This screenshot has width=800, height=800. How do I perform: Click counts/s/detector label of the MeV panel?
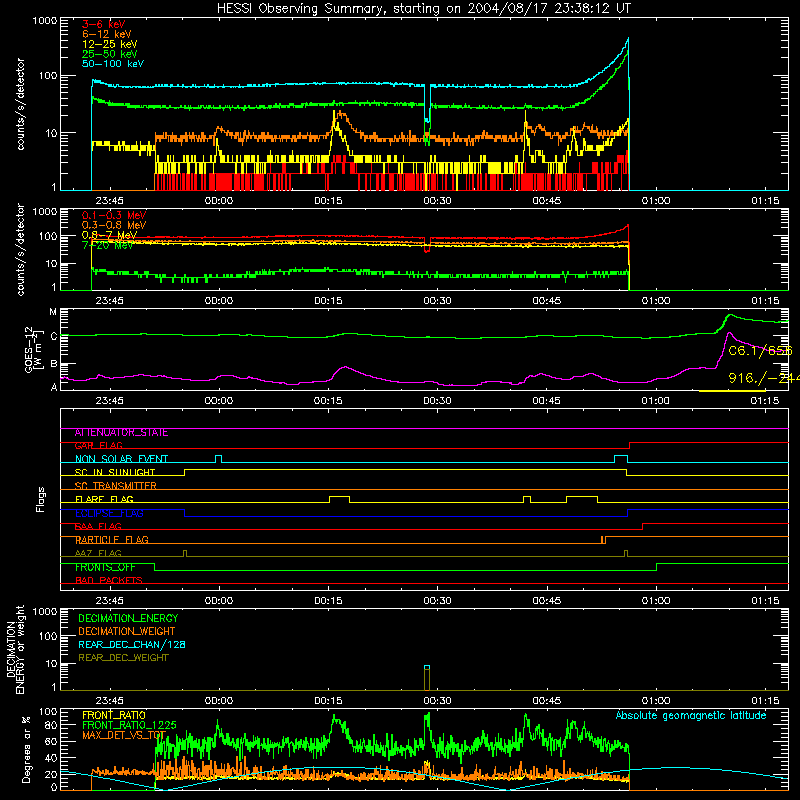point(20,249)
